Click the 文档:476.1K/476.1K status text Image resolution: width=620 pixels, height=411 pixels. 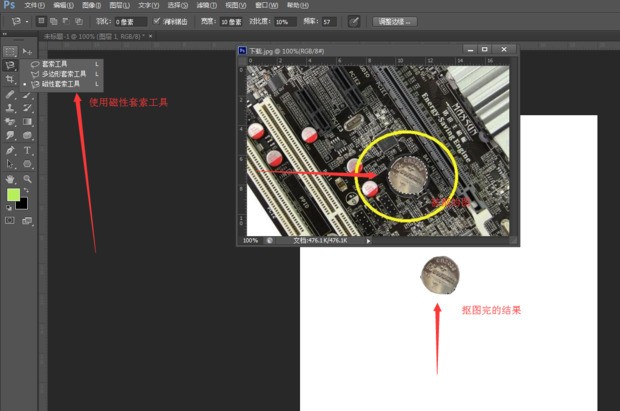[x=320, y=241]
